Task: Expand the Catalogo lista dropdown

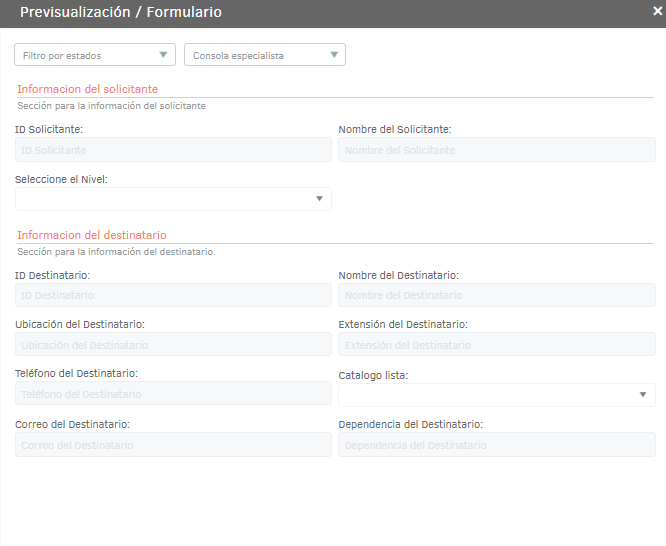Action: (x=497, y=395)
